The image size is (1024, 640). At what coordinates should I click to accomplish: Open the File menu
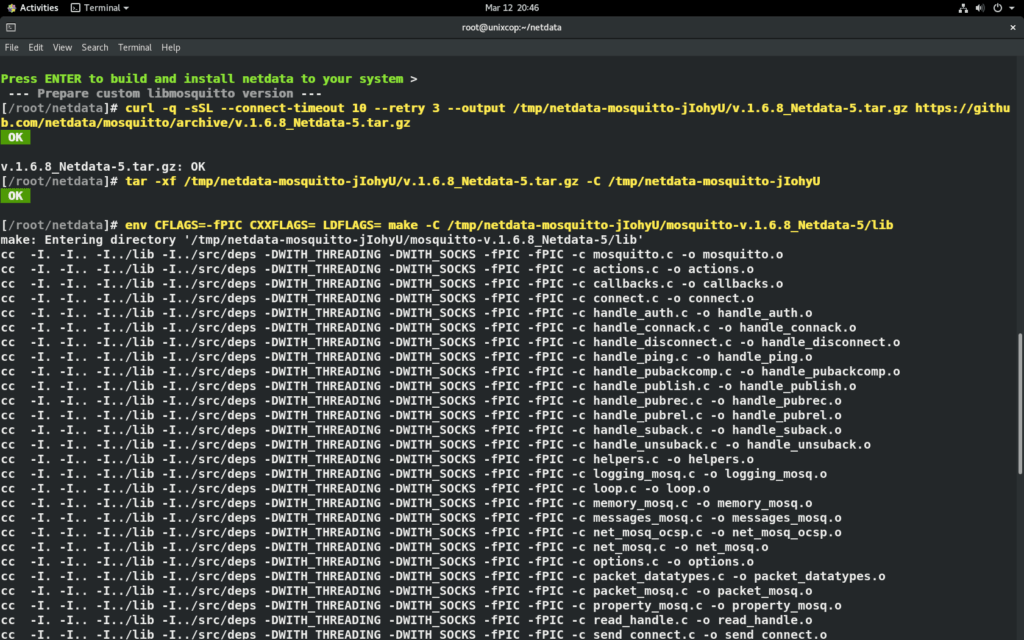tap(11, 48)
